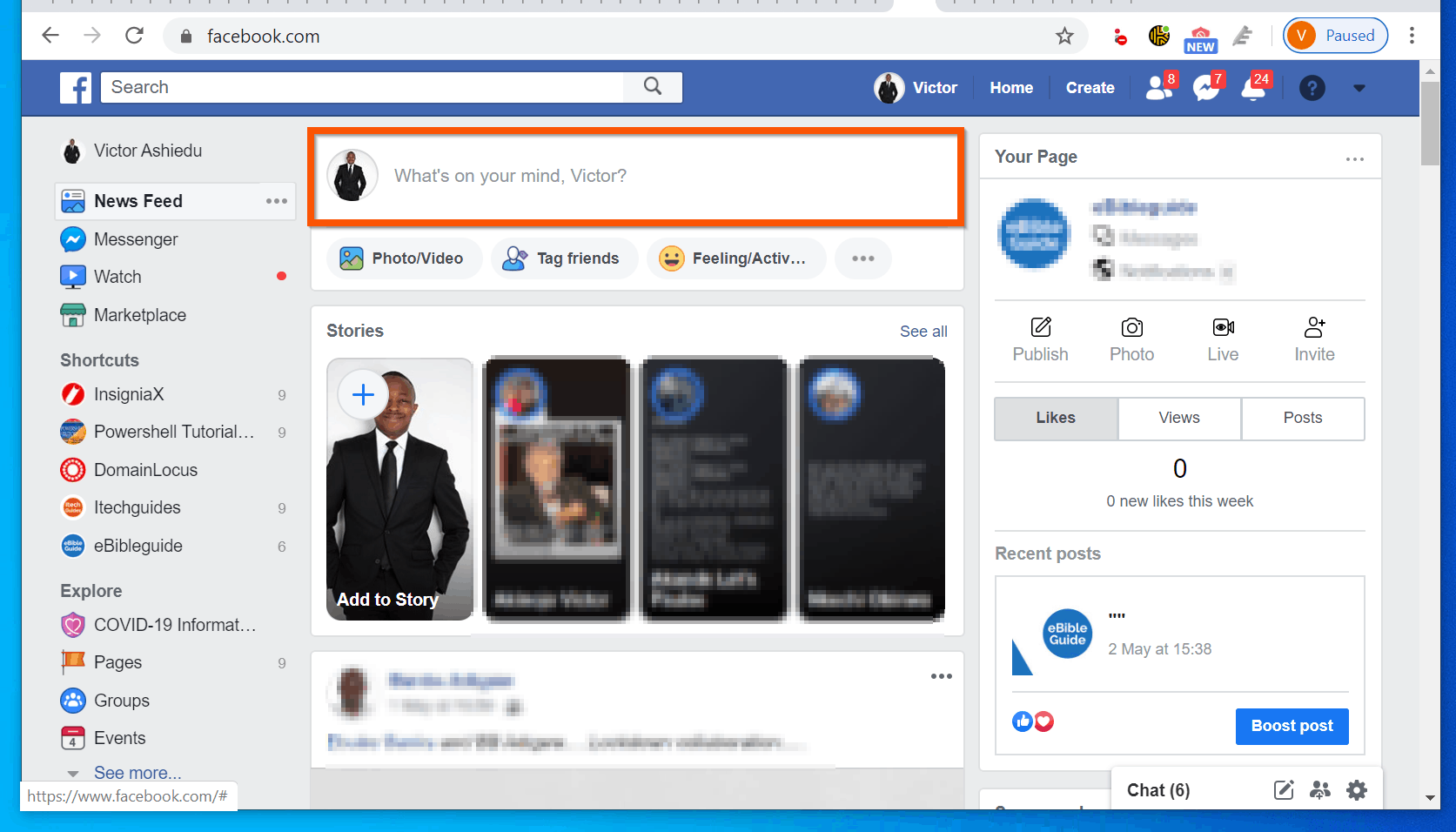1456x832 pixels.
Task: Upload a Photo from Your Page panel
Action: coord(1131,339)
